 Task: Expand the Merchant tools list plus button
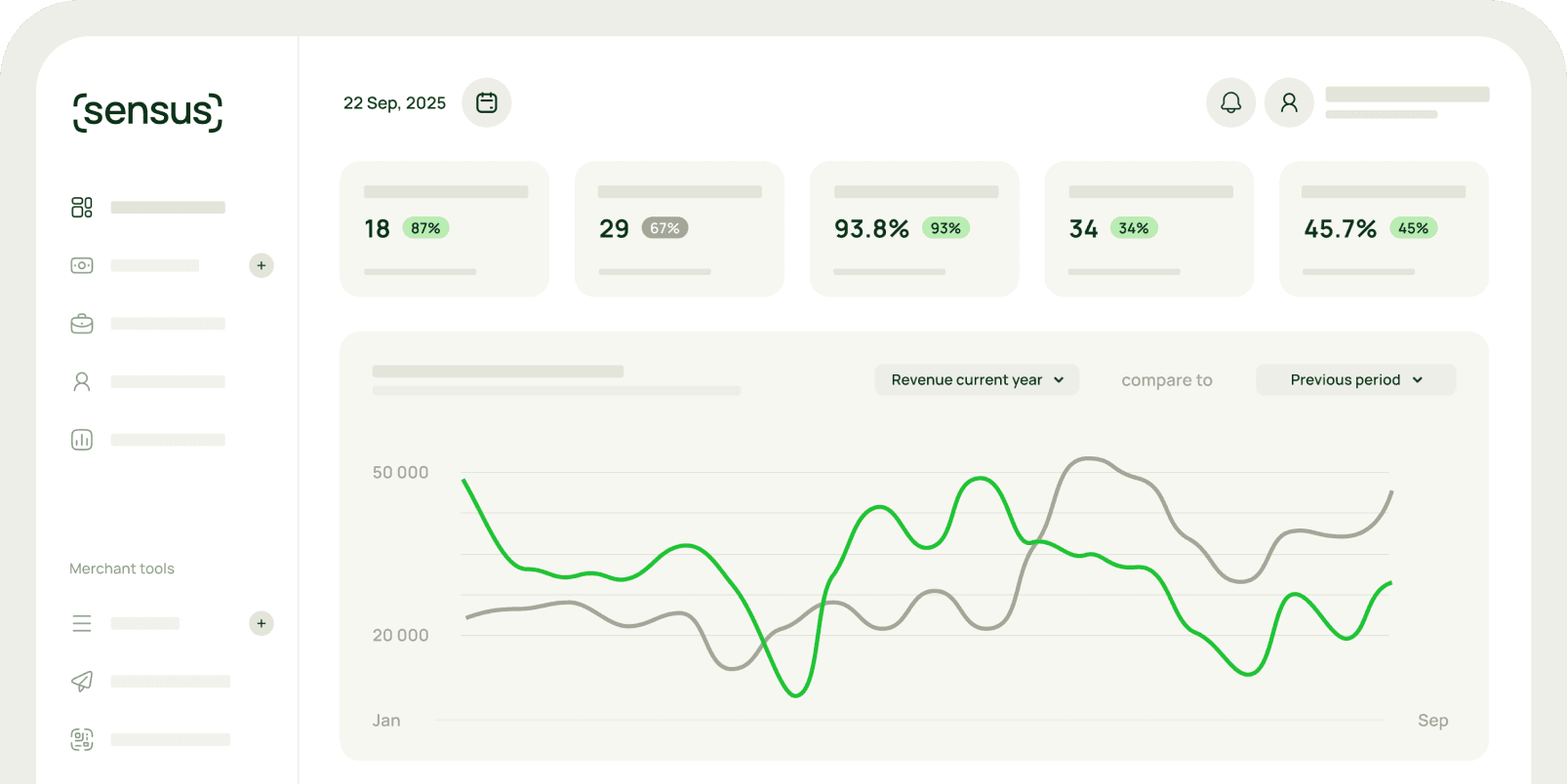point(261,623)
